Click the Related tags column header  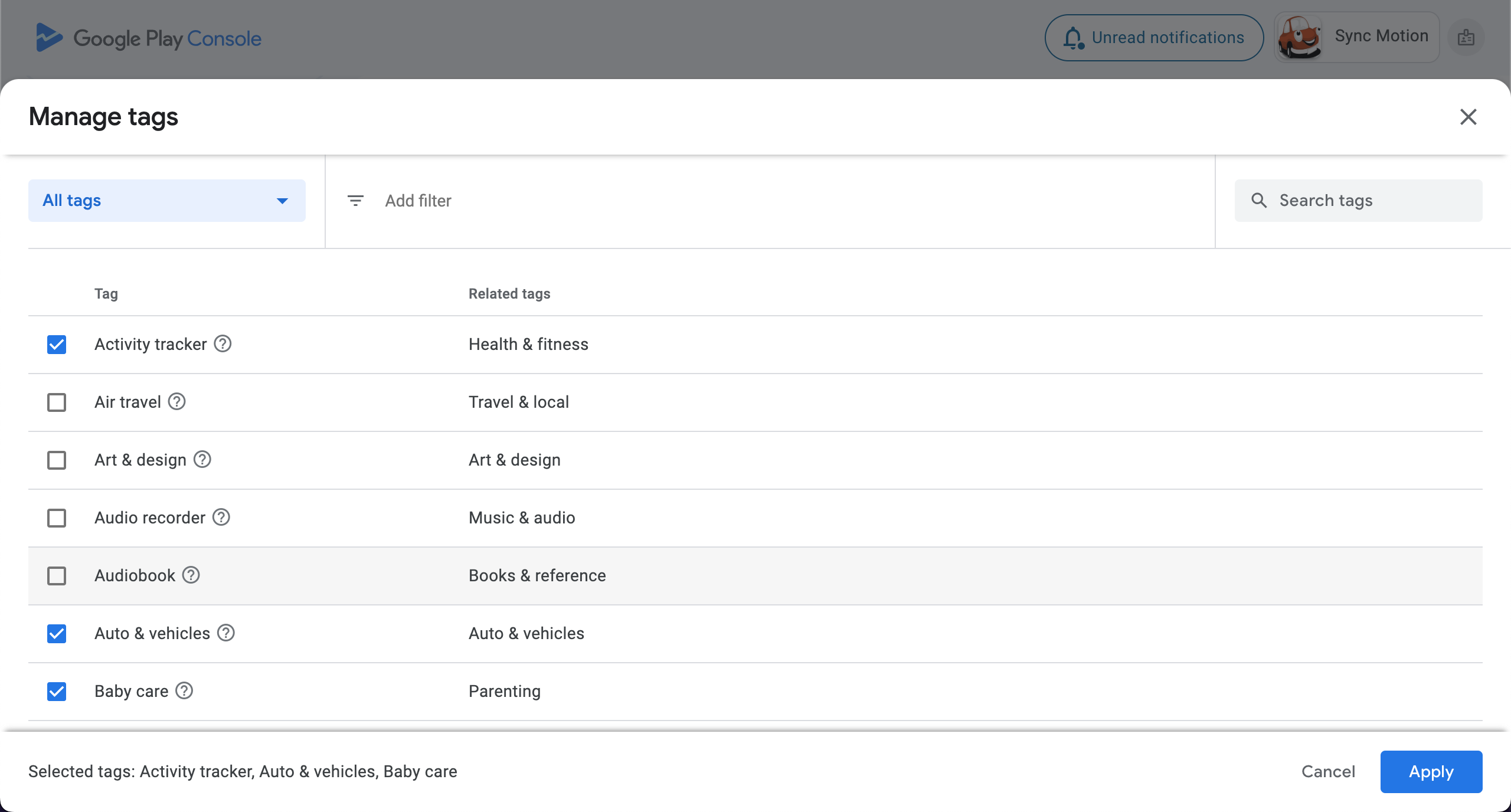(x=509, y=294)
